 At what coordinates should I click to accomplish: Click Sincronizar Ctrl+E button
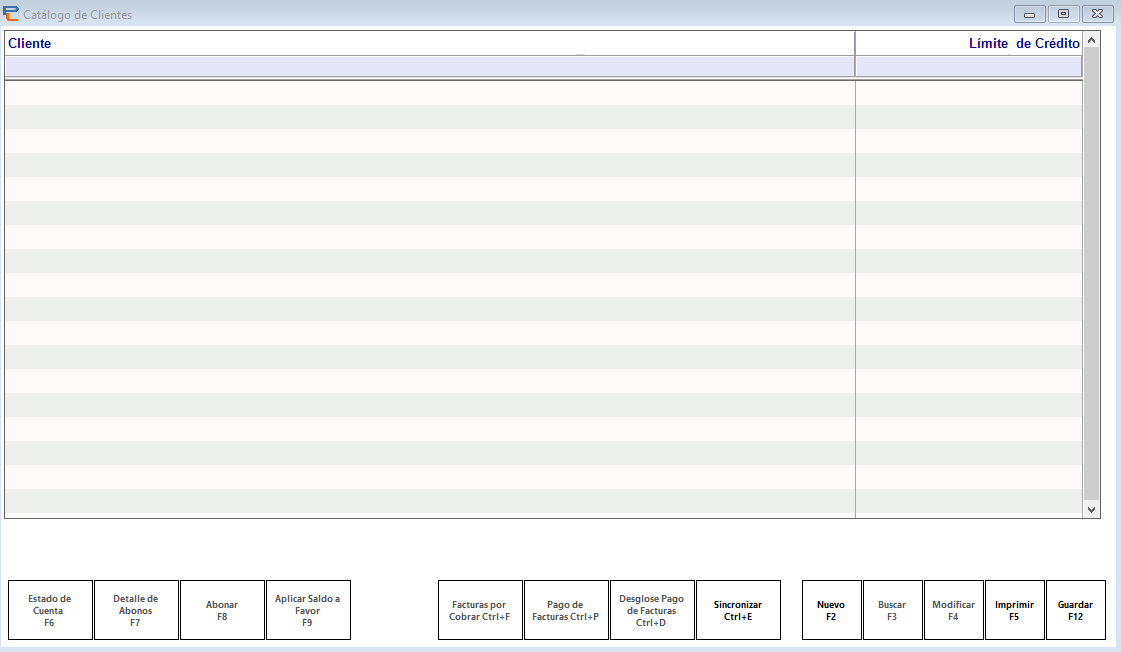pyautogui.click(x=739, y=610)
